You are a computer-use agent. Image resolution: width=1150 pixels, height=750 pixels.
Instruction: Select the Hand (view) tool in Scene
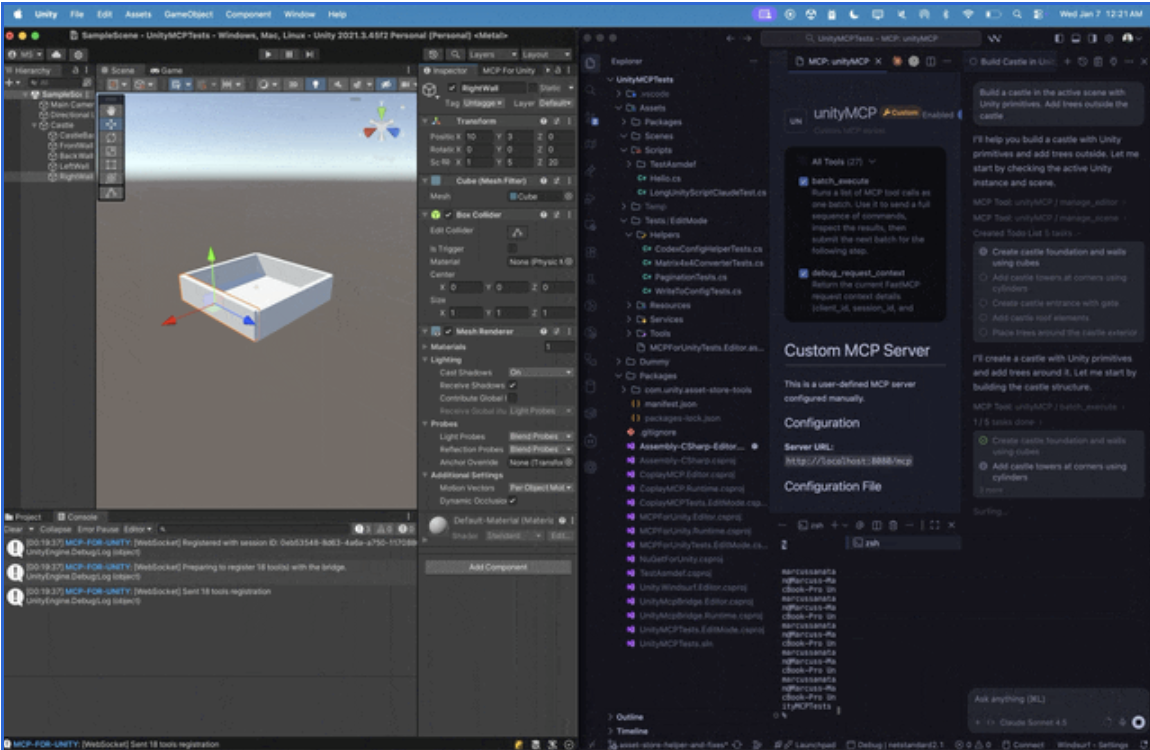111,111
